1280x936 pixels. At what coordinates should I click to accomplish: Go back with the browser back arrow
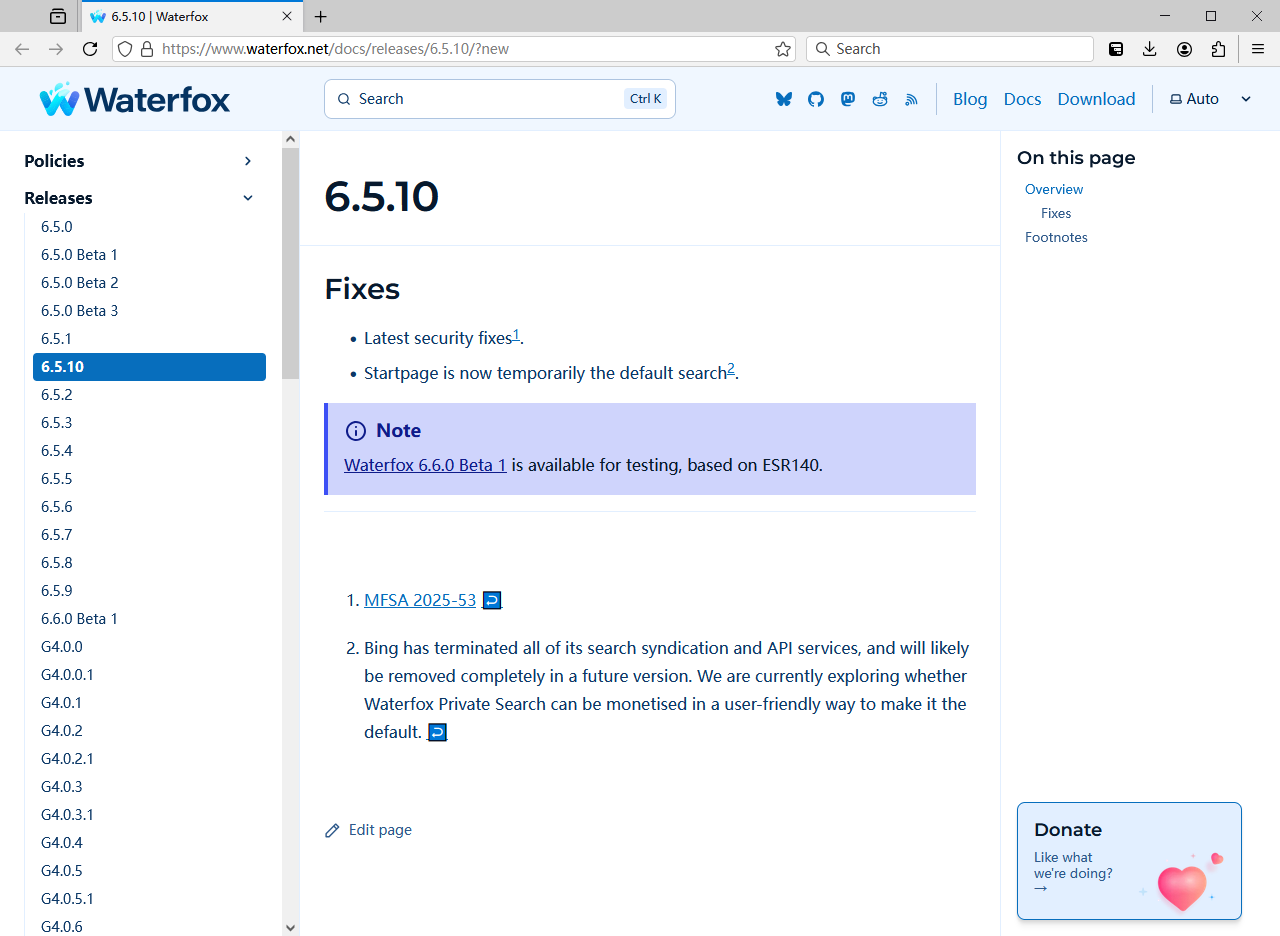[x=22, y=49]
